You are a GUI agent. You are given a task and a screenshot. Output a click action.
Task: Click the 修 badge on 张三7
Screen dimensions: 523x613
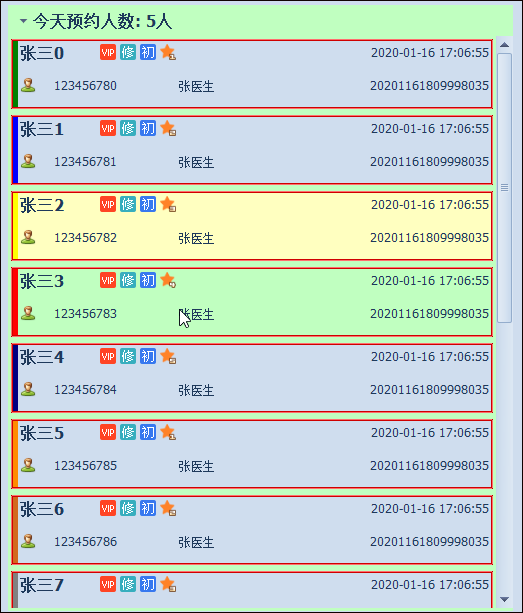pyautogui.click(x=128, y=584)
